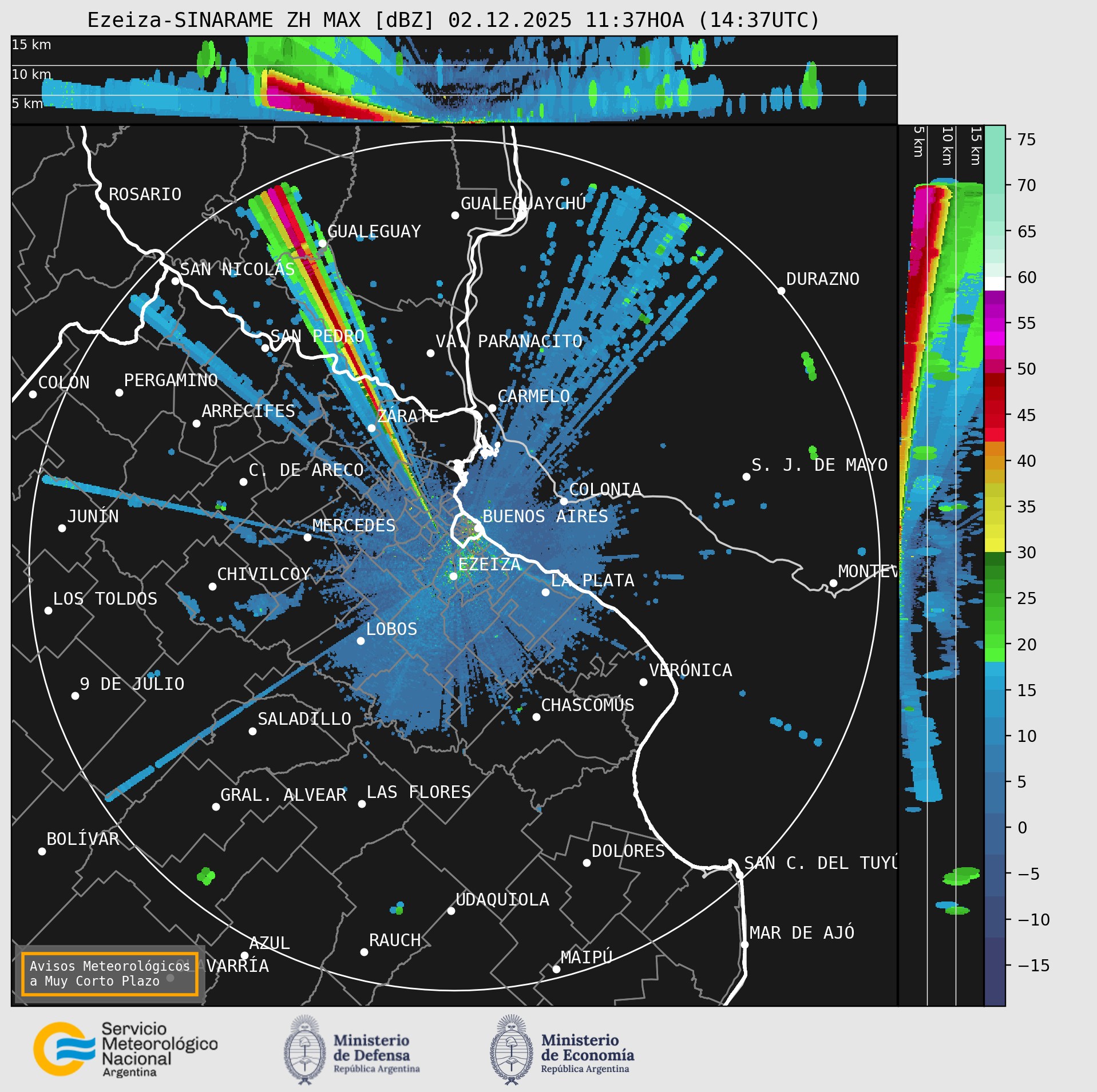Select the La Plata location marker
The image size is (1097, 1092).
[545, 592]
